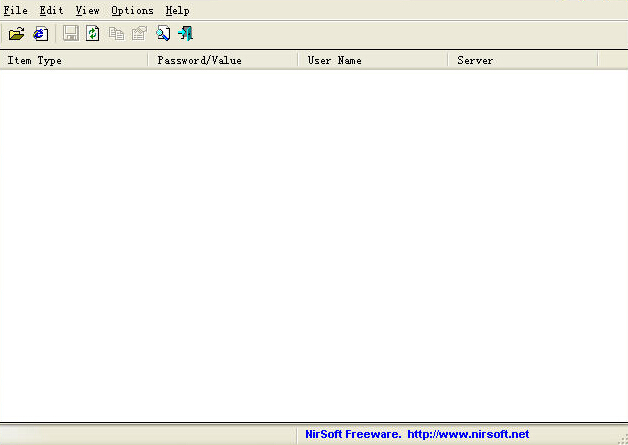Click the magnifying glass find icon

[x=163, y=33]
